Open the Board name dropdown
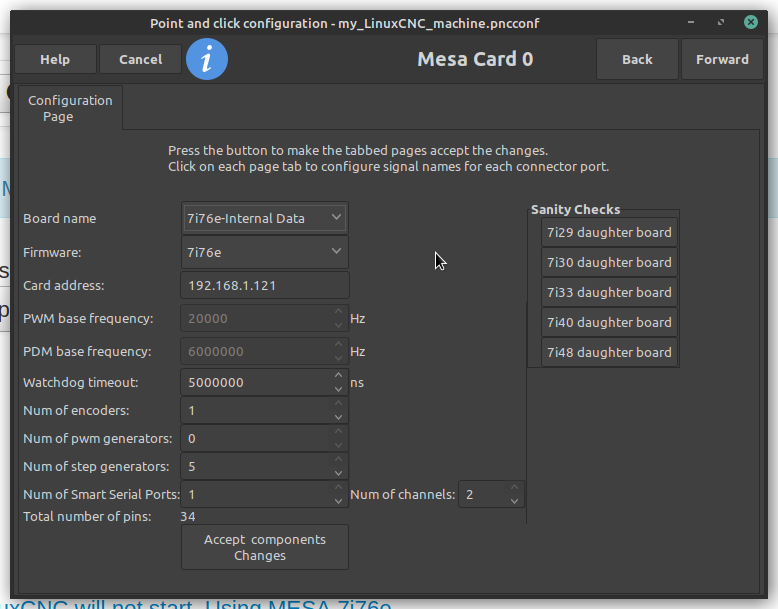 (264, 218)
